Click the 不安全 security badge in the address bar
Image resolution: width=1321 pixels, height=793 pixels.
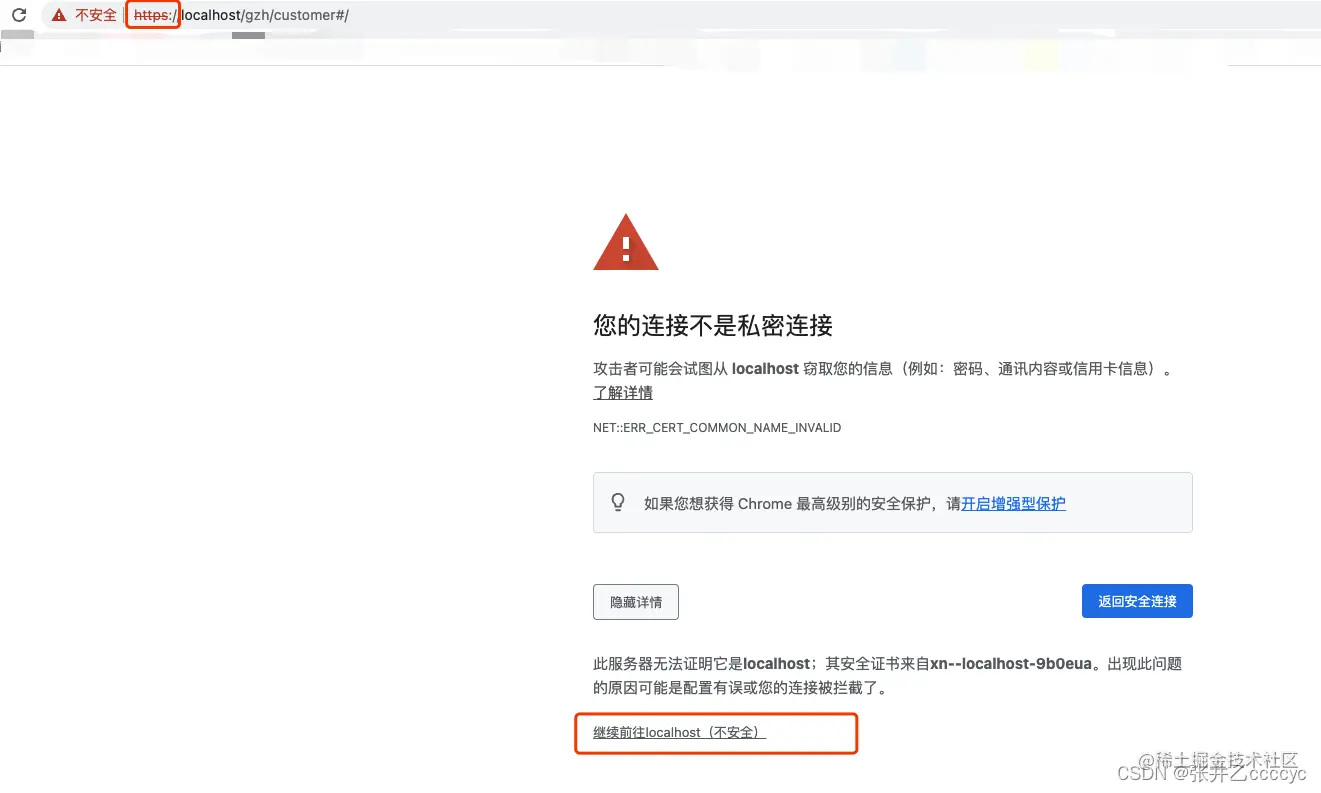click(85, 15)
